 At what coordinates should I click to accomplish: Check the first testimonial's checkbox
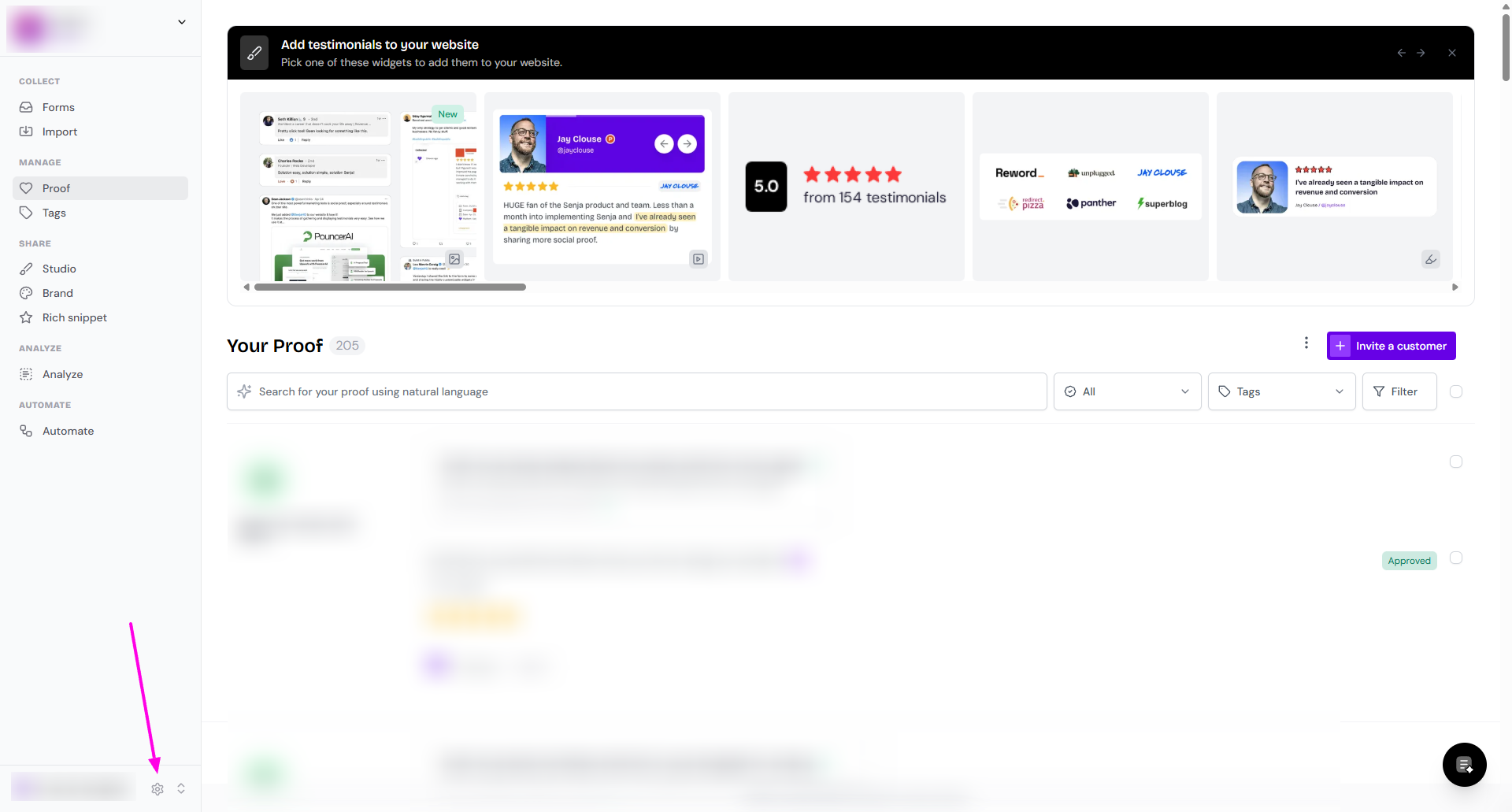pos(1455,462)
